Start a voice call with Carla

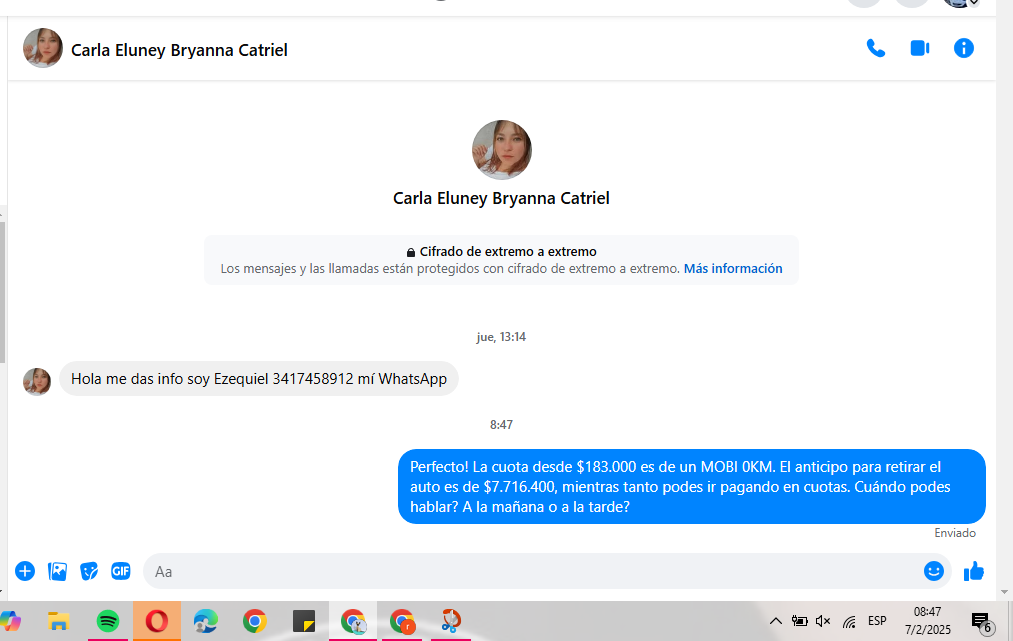coord(876,48)
